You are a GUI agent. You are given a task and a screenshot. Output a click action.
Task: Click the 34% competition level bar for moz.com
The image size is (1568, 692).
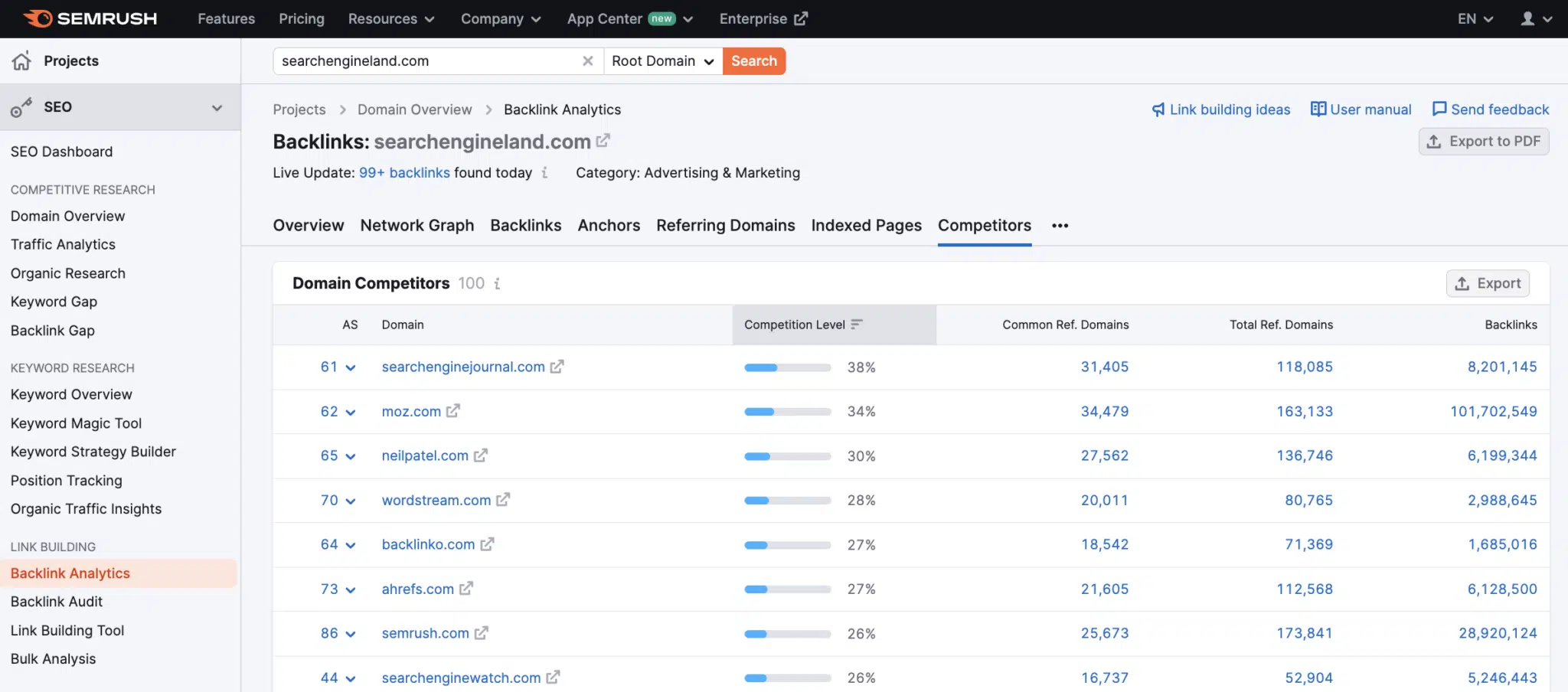(788, 412)
